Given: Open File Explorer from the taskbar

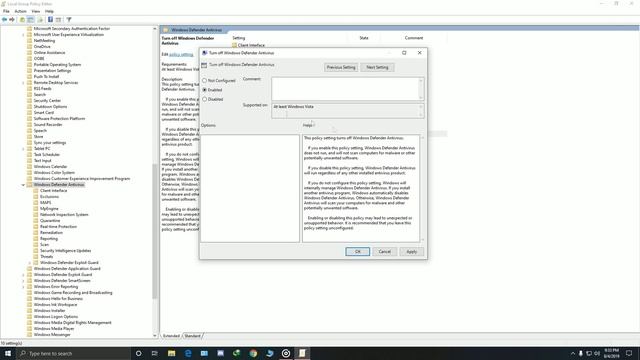Looking at the screenshot, I should 171,353.
